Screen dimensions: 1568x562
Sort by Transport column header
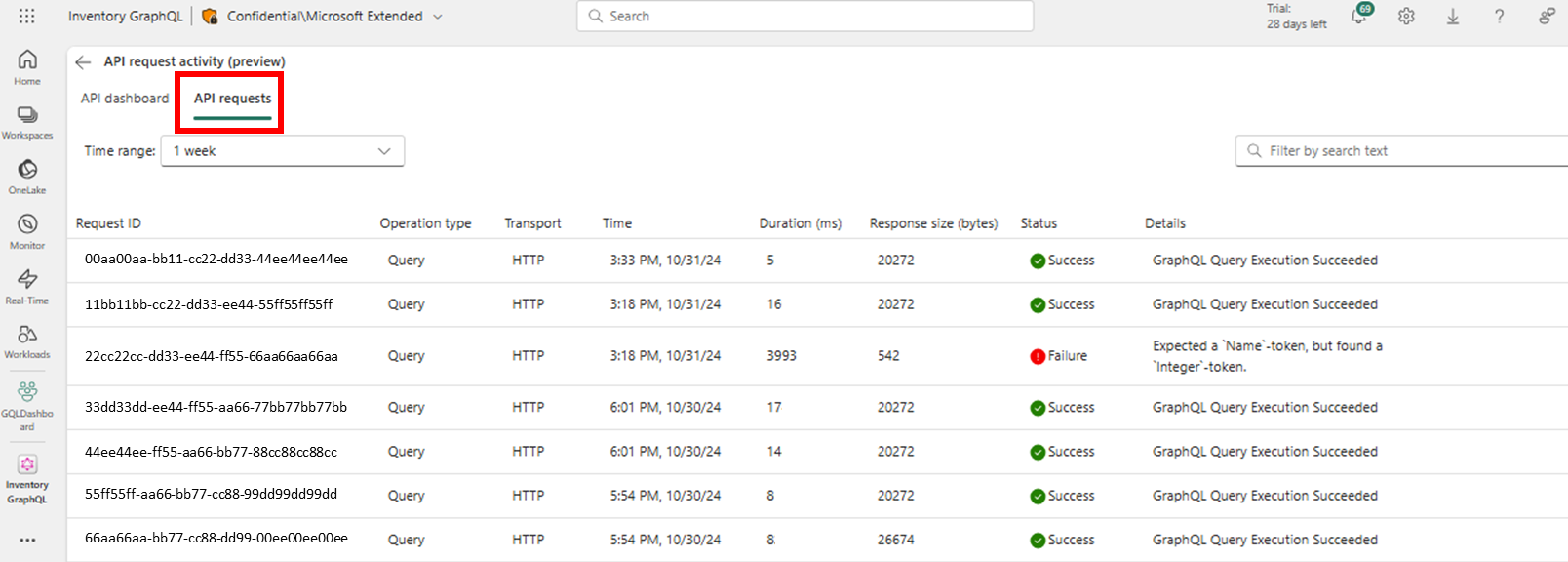point(532,223)
